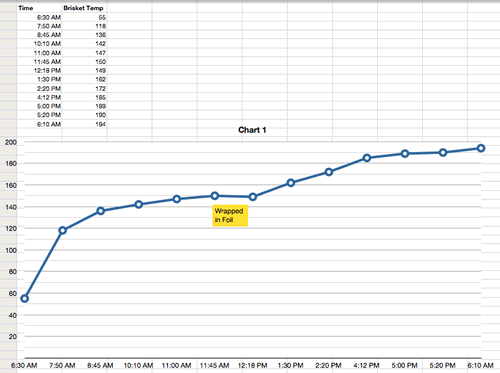Screen dimensions: 500x373
Task: Select the "Brisket Temp" header cell
Action: coord(84,8)
